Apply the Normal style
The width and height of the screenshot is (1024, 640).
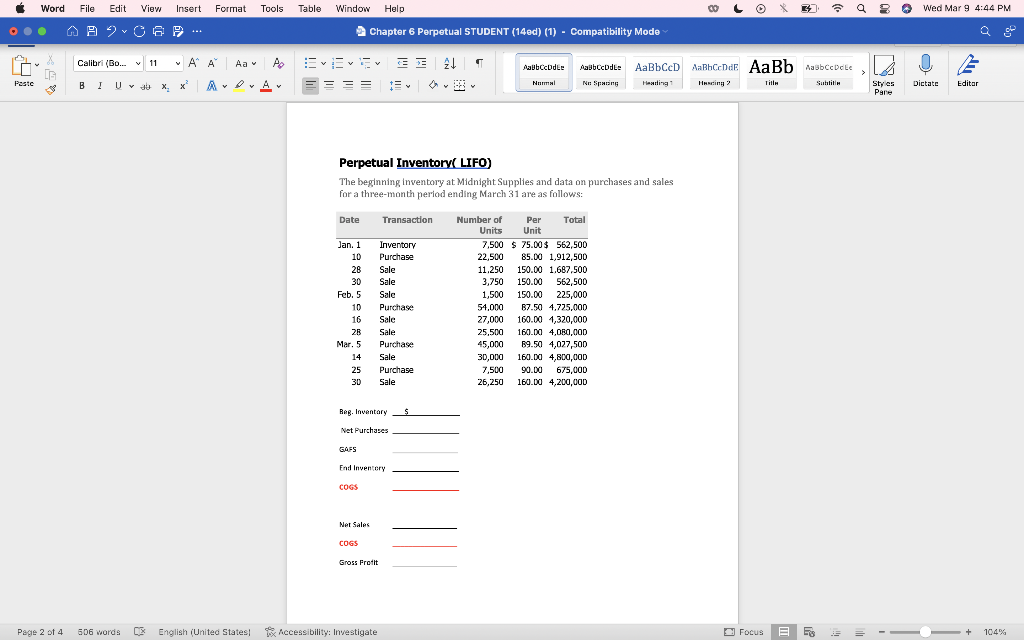coord(543,72)
